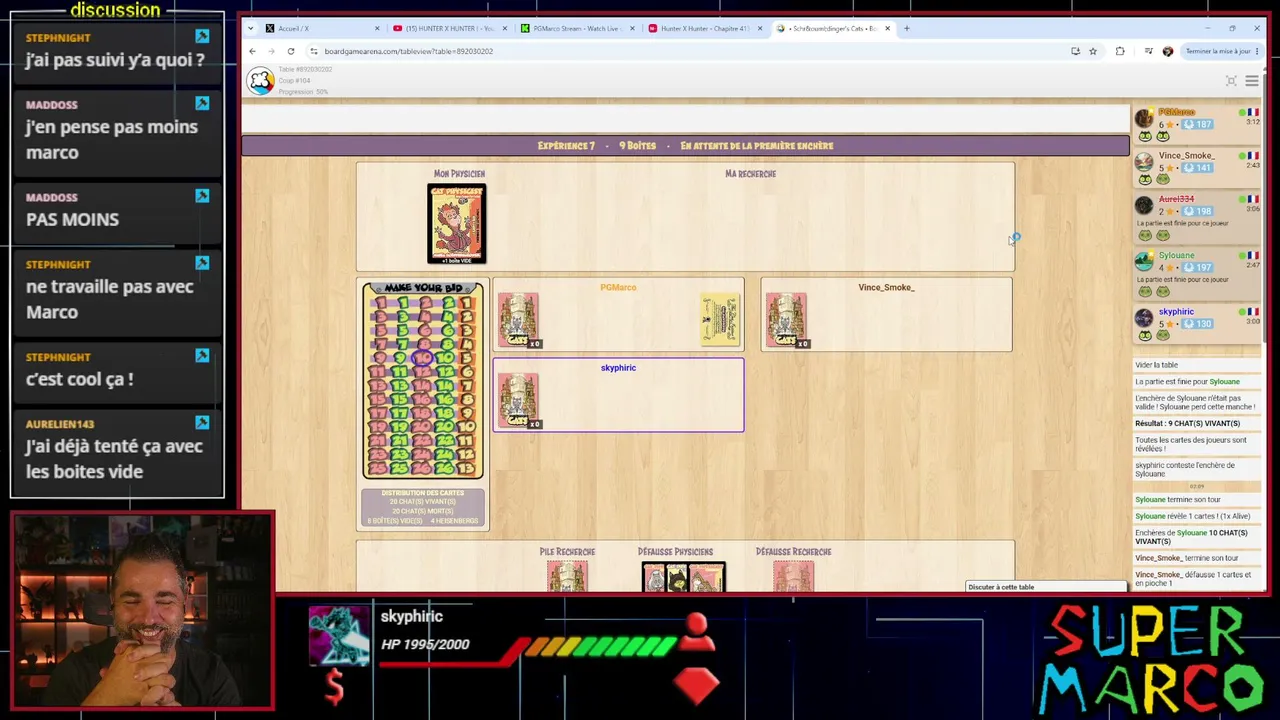Select the Schrödinger's Cats tab

[x=834, y=28]
